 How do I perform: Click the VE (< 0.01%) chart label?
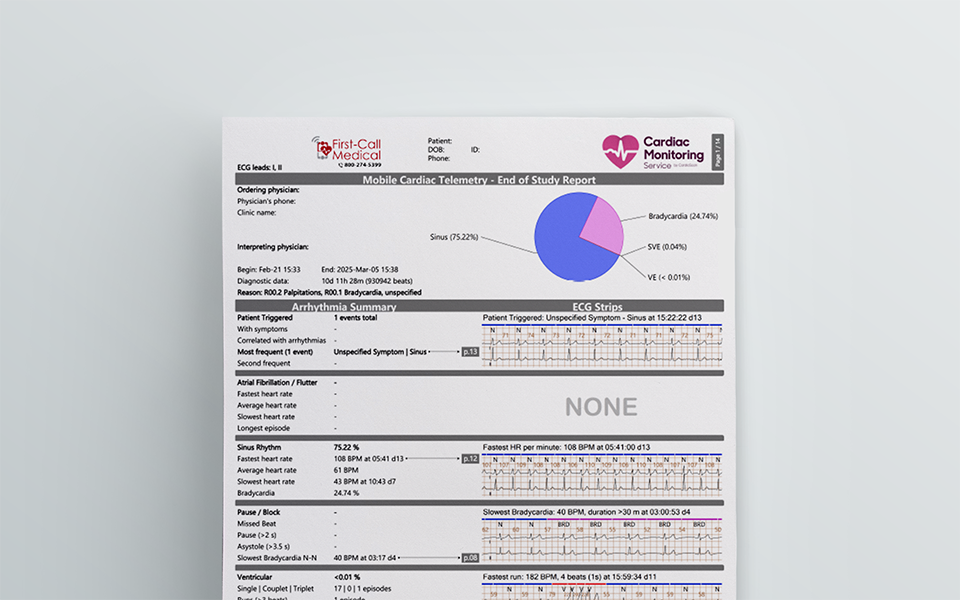(x=669, y=277)
